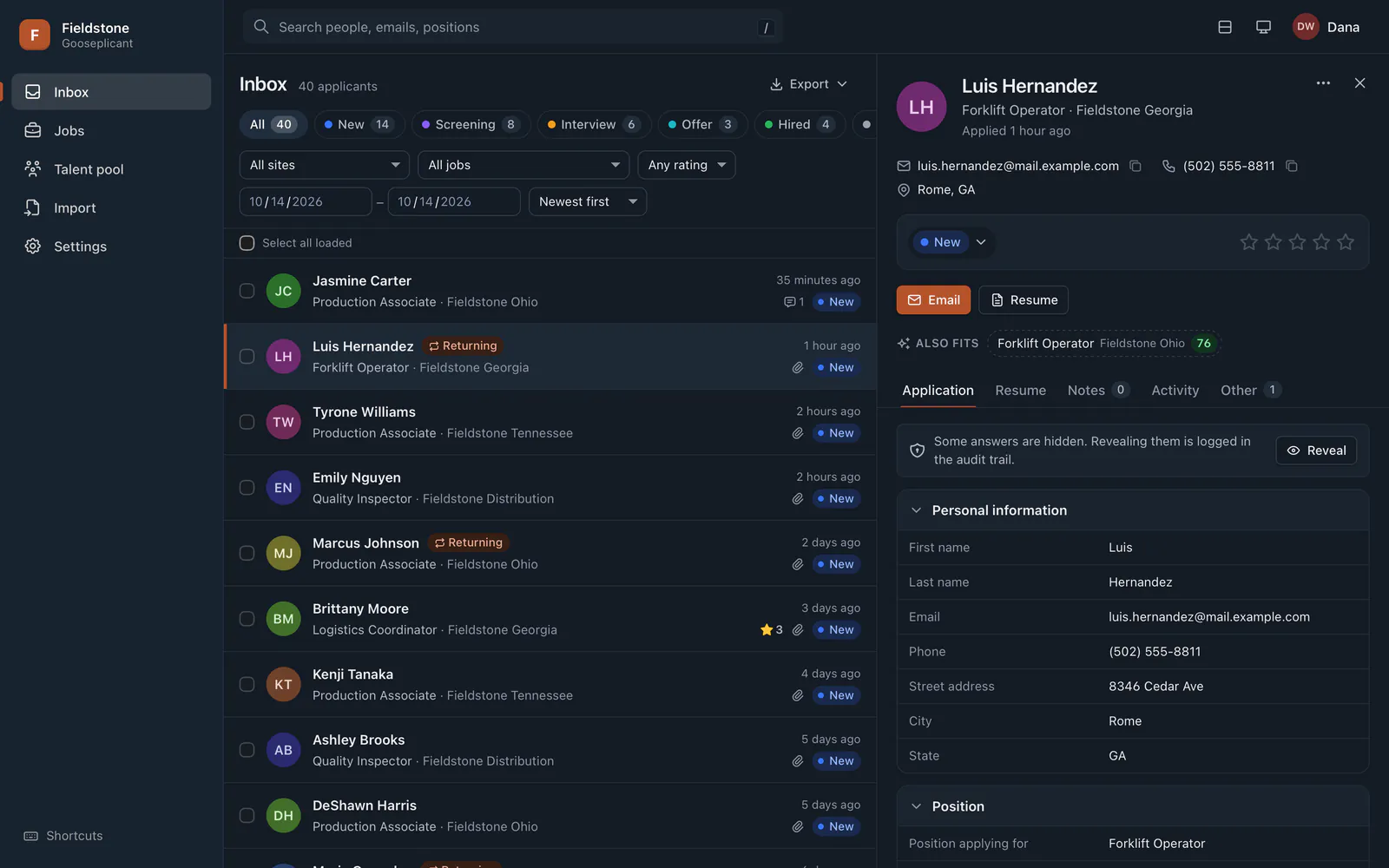Open the Export dropdown menu

(808, 84)
